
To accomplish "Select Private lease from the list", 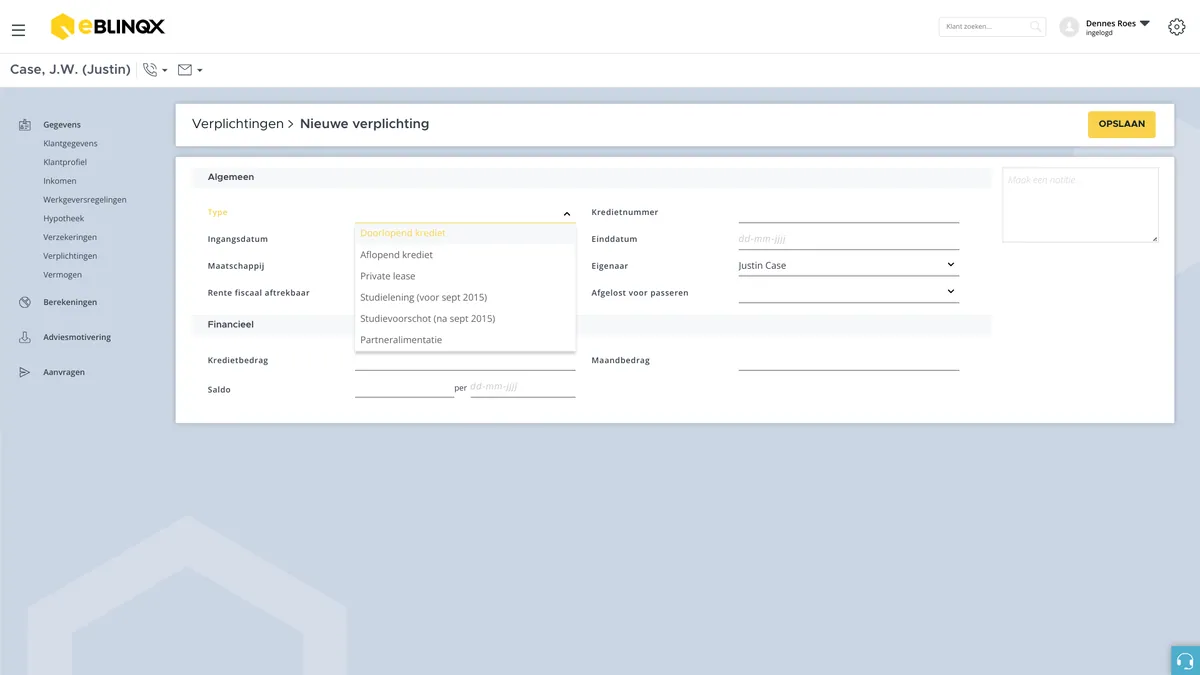I will pyautogui.click(x=465, y=276).
